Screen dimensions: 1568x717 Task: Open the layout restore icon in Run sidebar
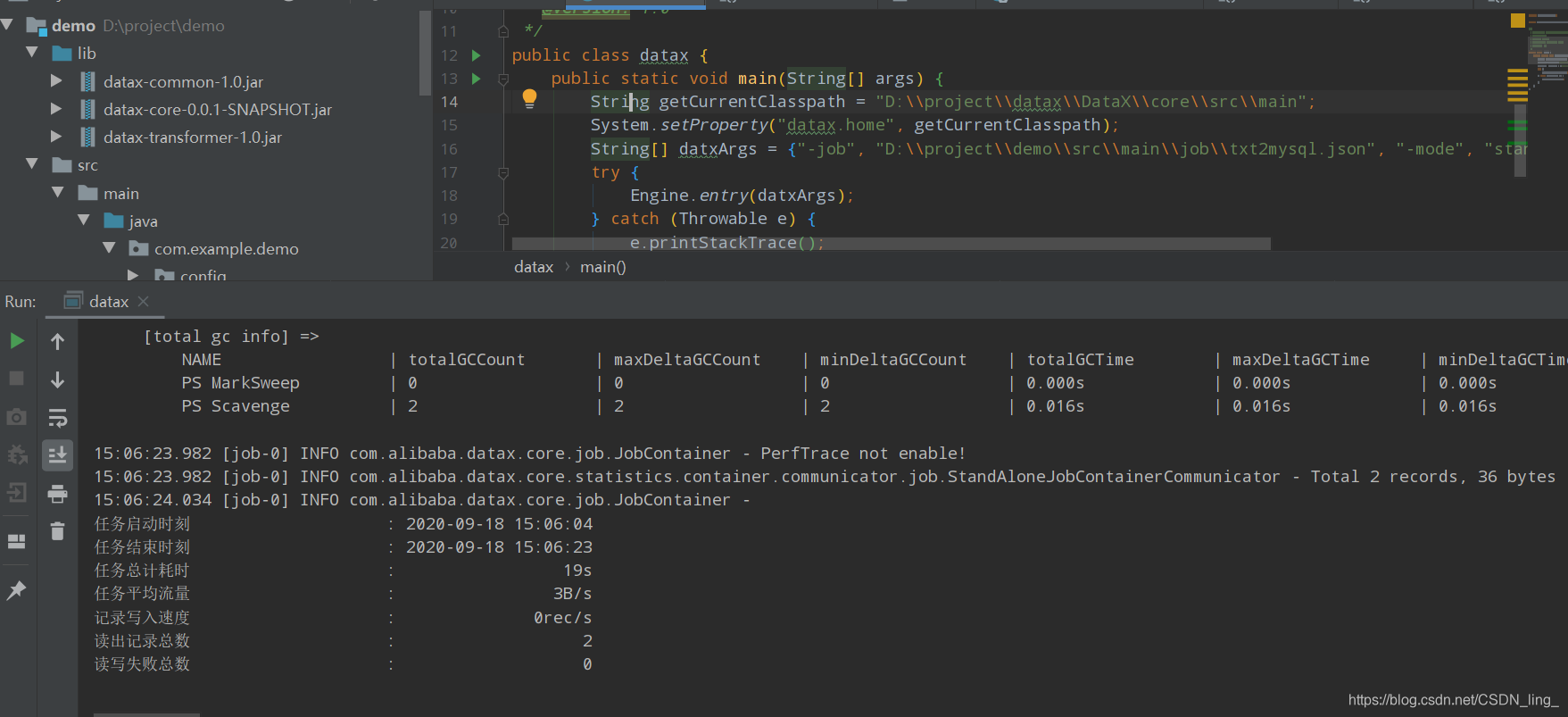(16, 541)
